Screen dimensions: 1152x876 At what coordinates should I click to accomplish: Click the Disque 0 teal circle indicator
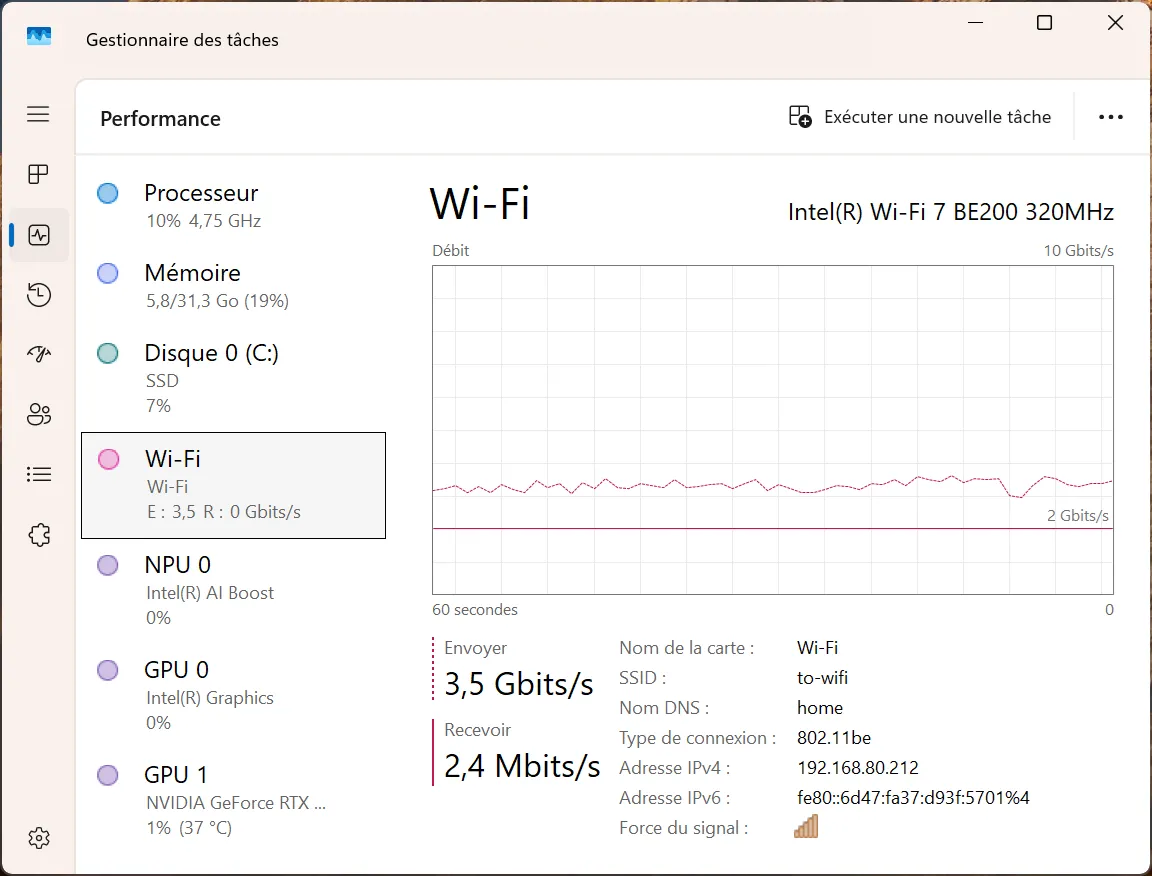108,353
